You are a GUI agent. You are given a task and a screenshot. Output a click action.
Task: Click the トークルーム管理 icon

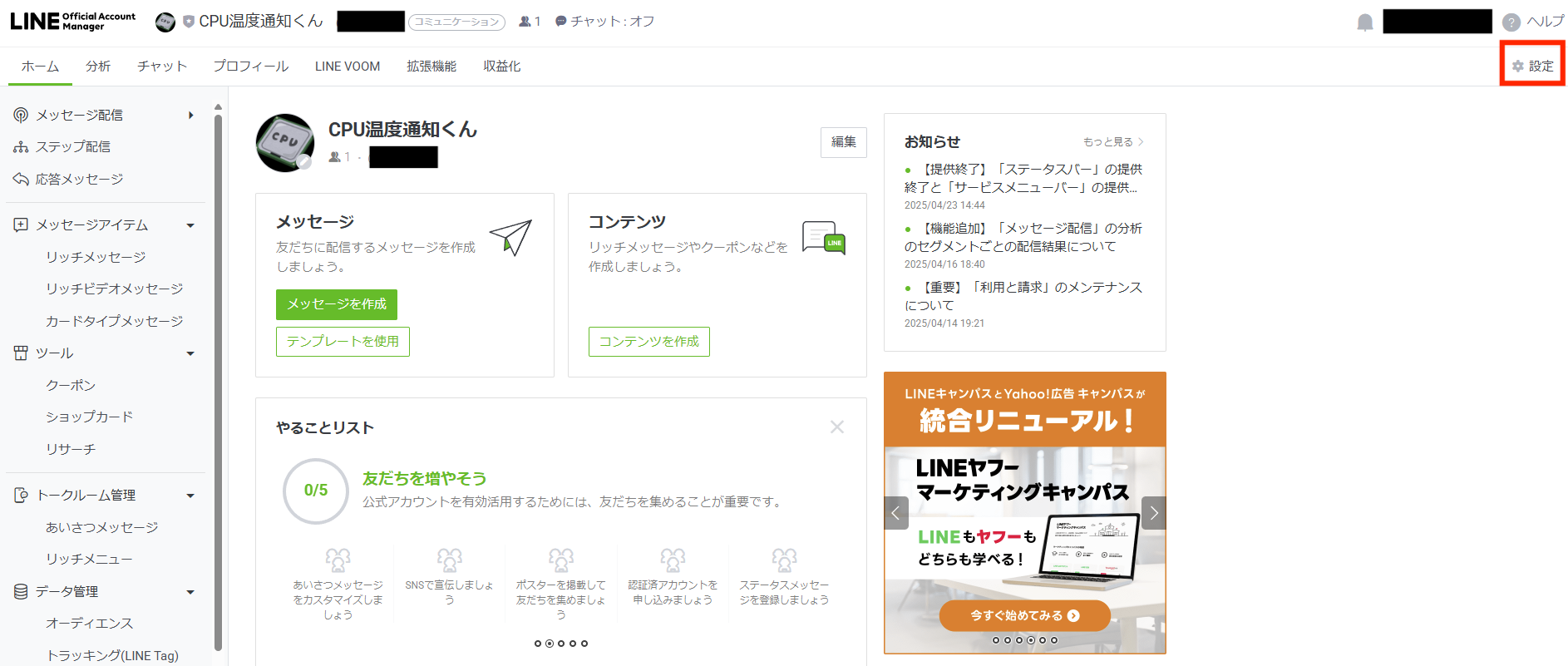[21, 495]
